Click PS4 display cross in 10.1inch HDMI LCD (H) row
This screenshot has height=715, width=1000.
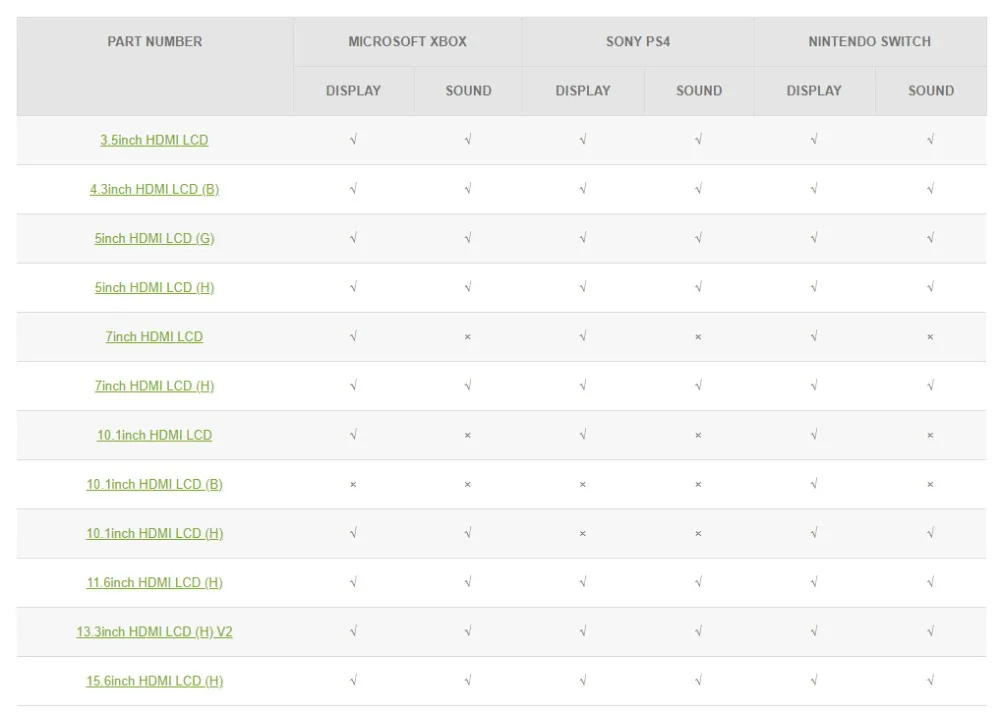pyautogui.click(x=582, y=534)
